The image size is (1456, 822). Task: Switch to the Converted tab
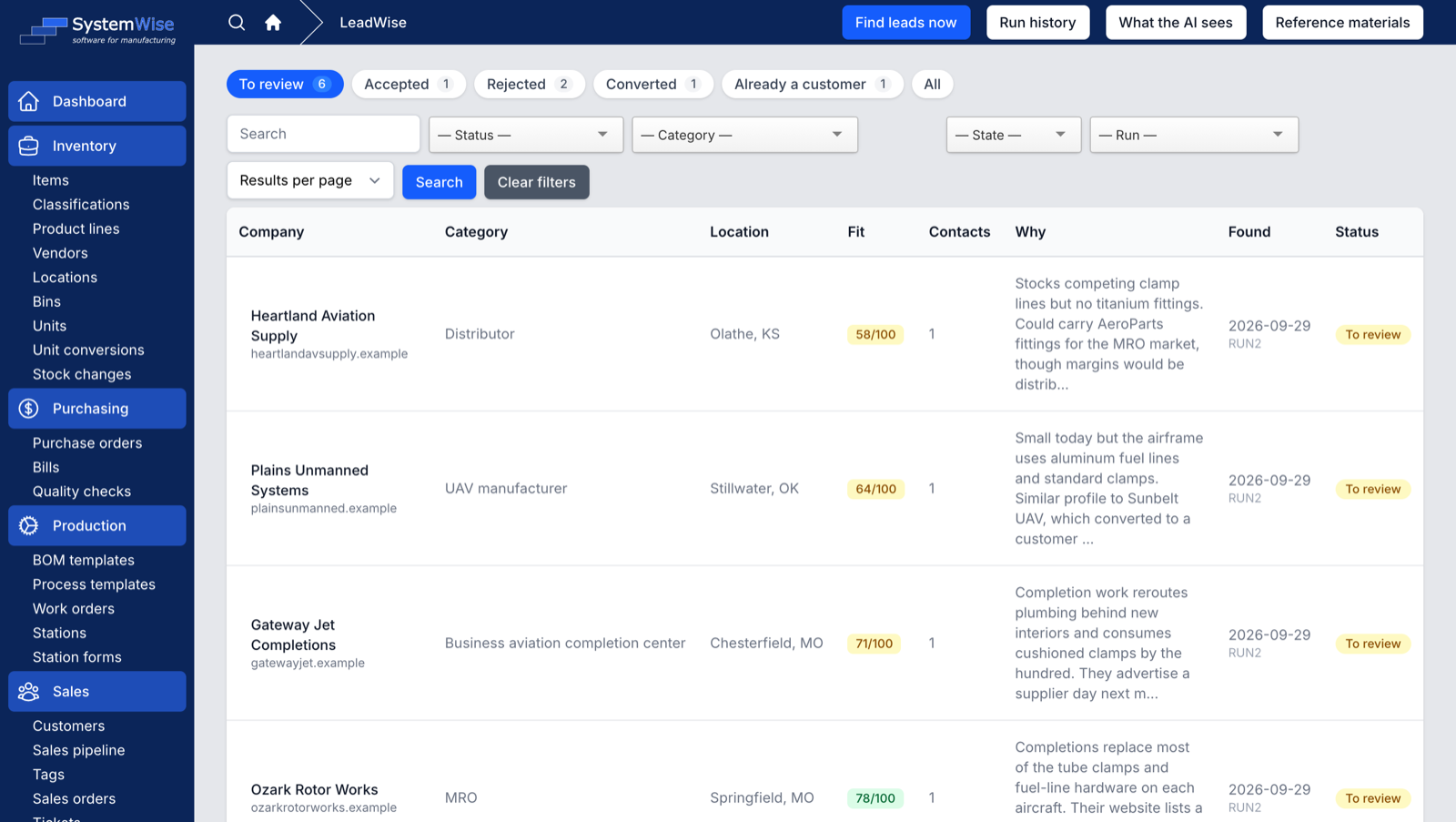(x=653, y=84)
